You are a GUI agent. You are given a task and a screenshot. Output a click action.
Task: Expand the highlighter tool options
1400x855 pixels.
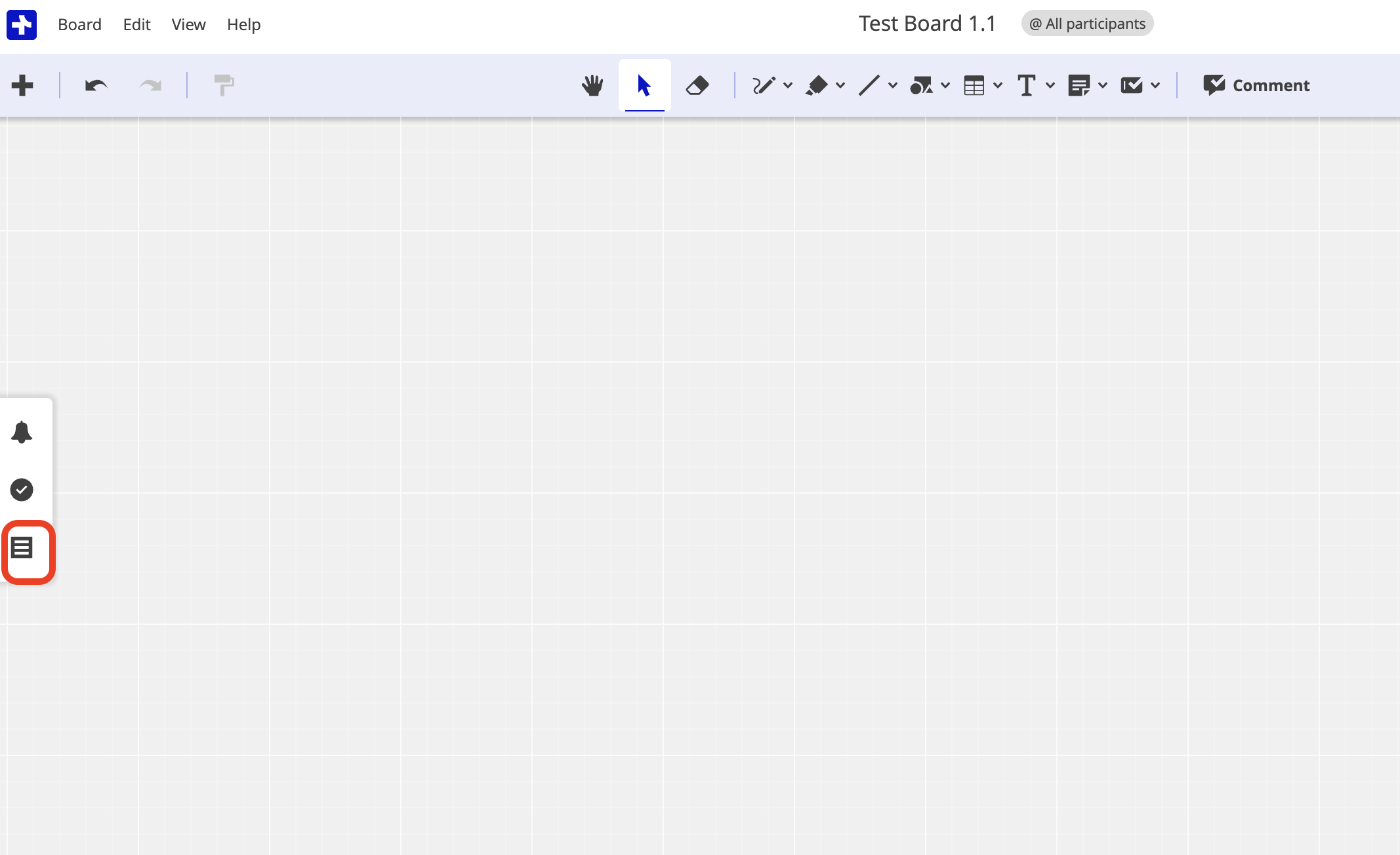[x=840, y=85]
